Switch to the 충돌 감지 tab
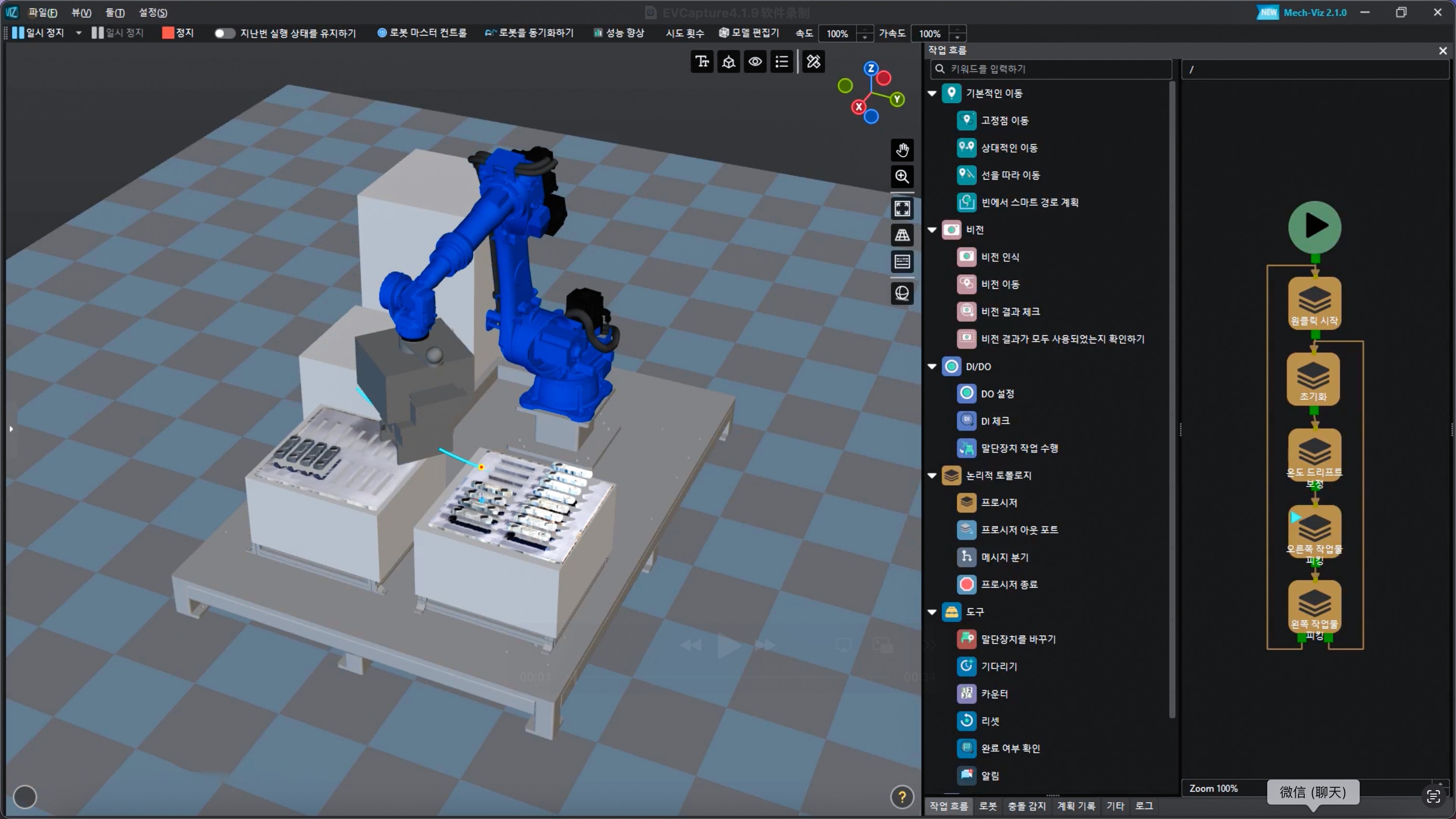The width and height of the screenshot is (1456, 819). click(x=1027, y=806)
